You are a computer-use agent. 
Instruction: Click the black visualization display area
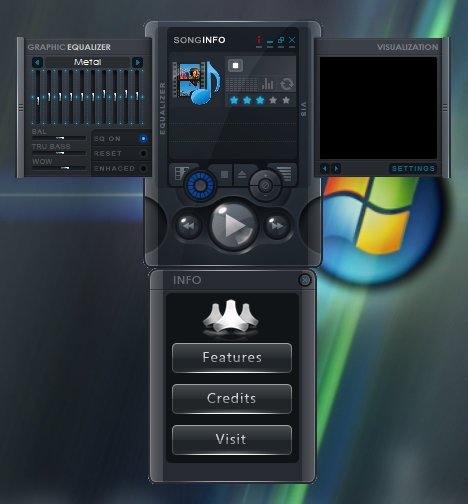(x=378, y=108)
